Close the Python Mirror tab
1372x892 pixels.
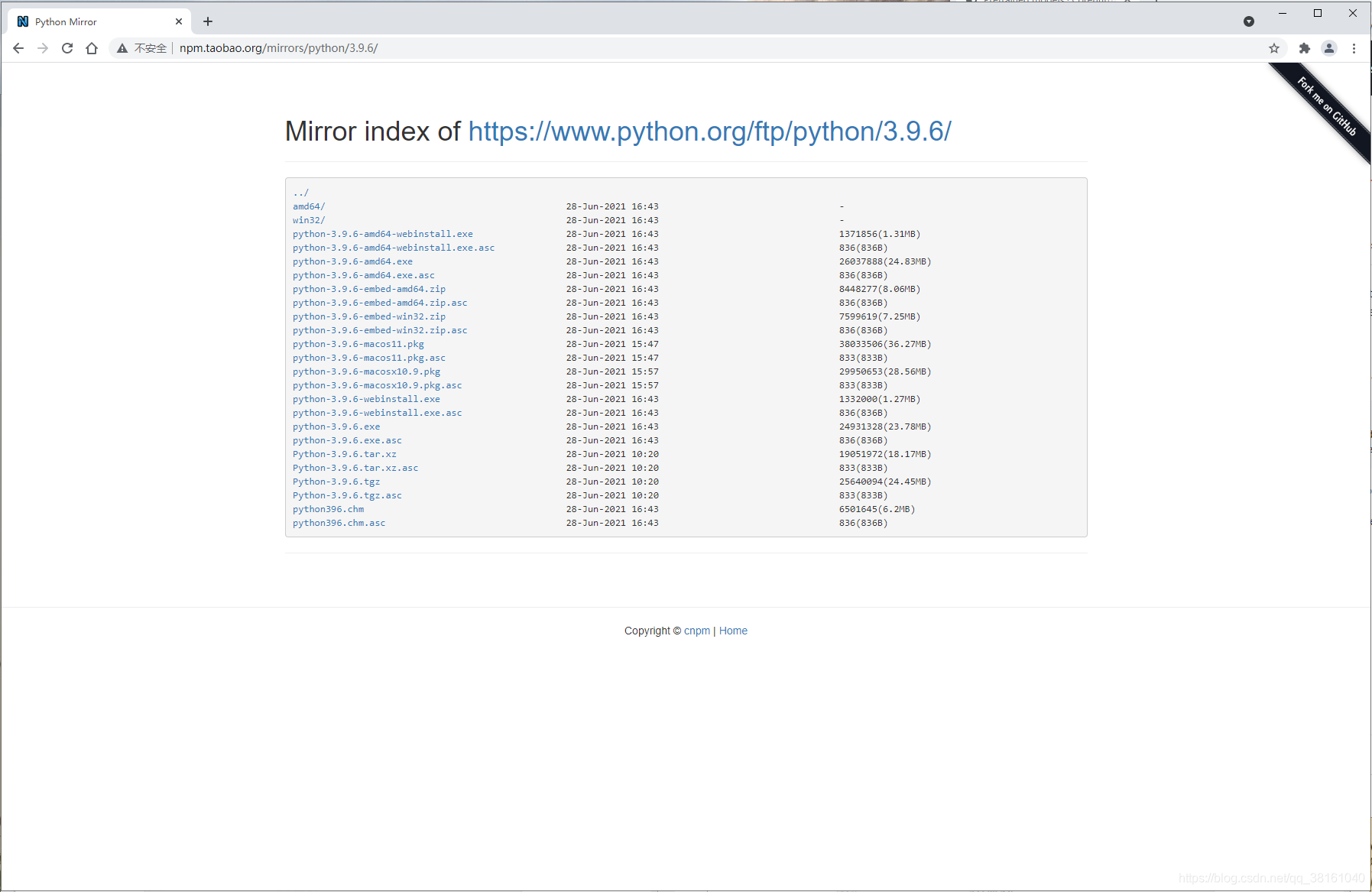click(179, 21)
